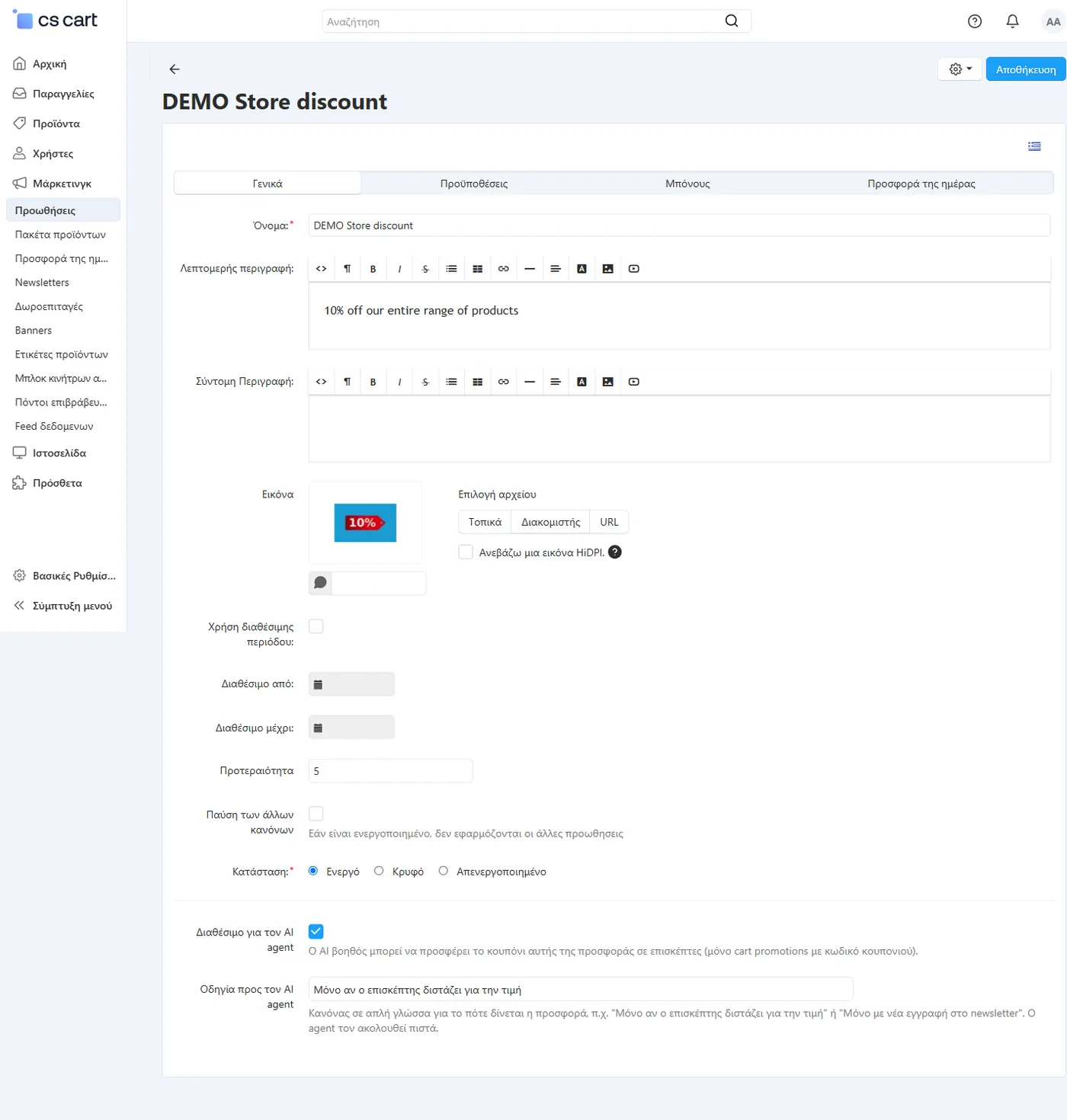The image size is (1067, 1120).
Task: Open the AA user account menu
Action: click(x=1053, y=21)
